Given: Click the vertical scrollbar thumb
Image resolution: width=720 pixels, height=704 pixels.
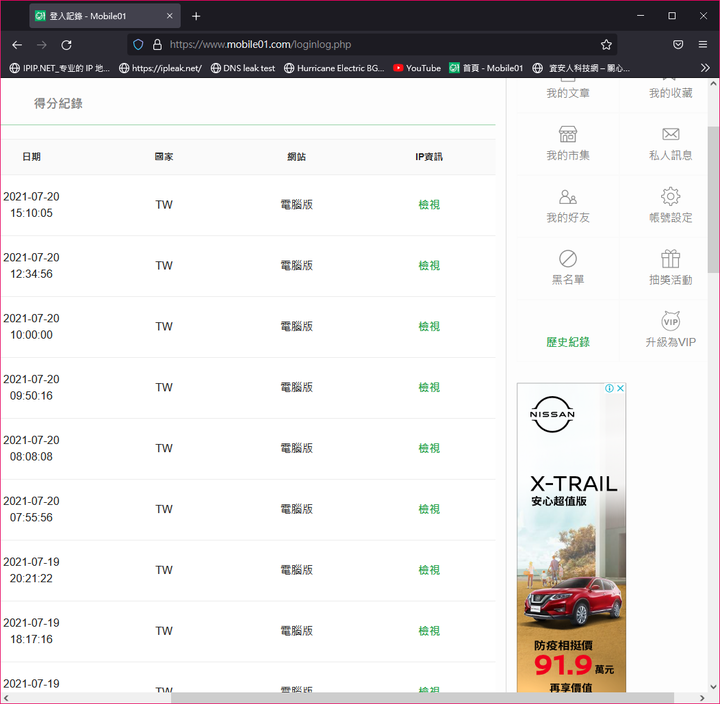Looking at the screenshot, I should click(714, 200).
